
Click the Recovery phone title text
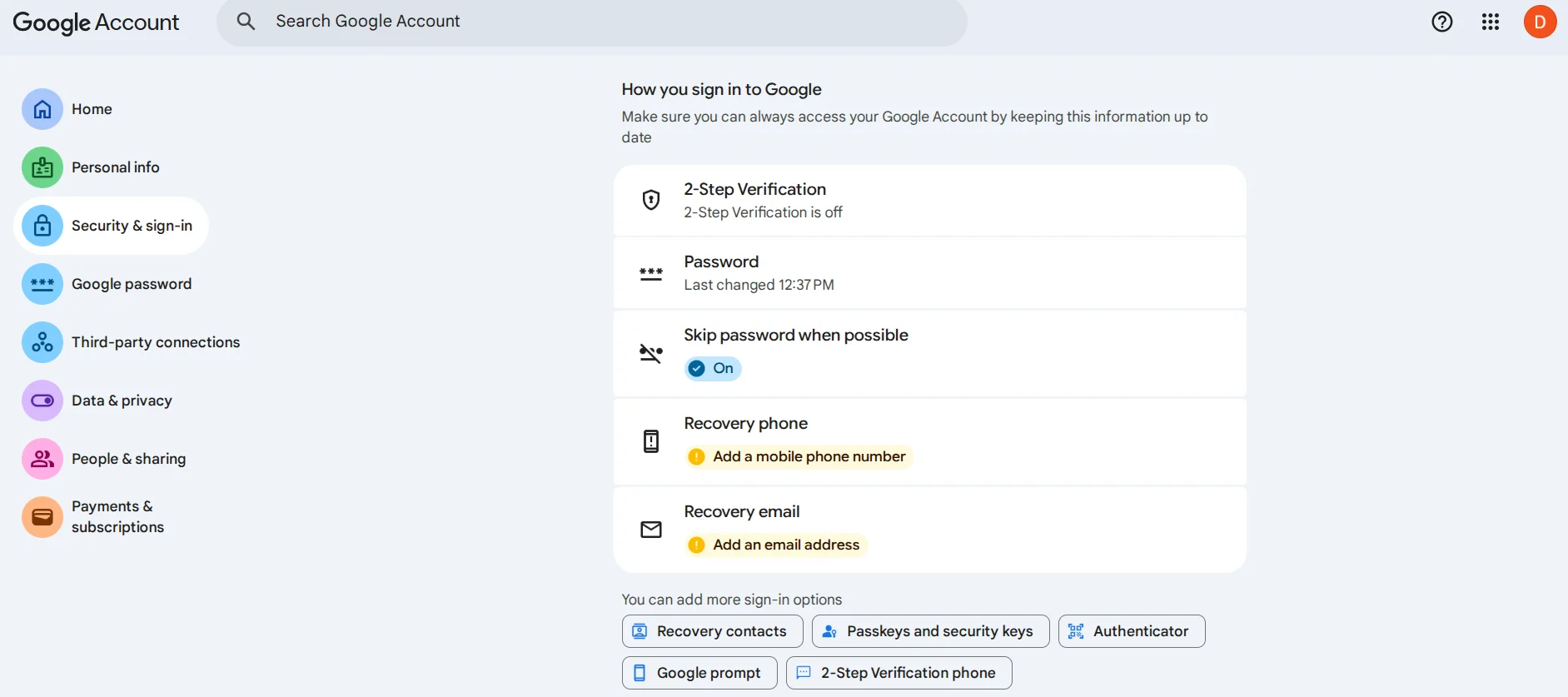point(745,423)
